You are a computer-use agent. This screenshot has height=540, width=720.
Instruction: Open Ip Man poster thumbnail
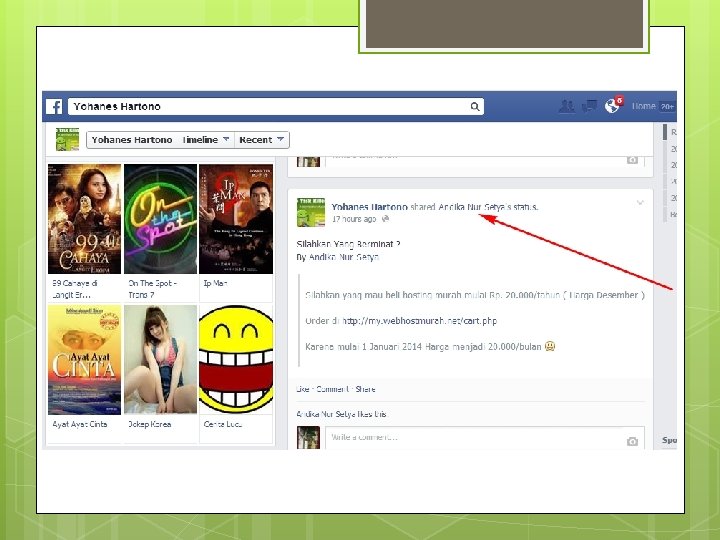click(236, 219)
